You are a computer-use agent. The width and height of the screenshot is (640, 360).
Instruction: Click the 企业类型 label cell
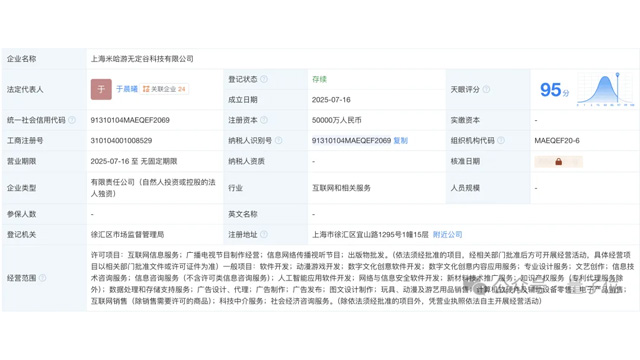click(44, 188)
